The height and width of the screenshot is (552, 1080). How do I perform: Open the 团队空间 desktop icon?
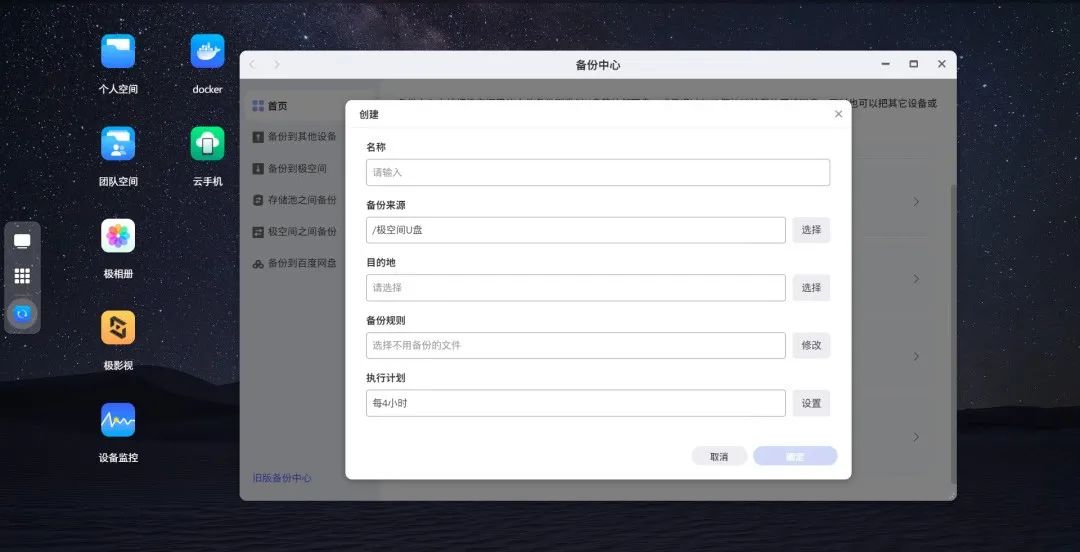(x=118, y=144)
